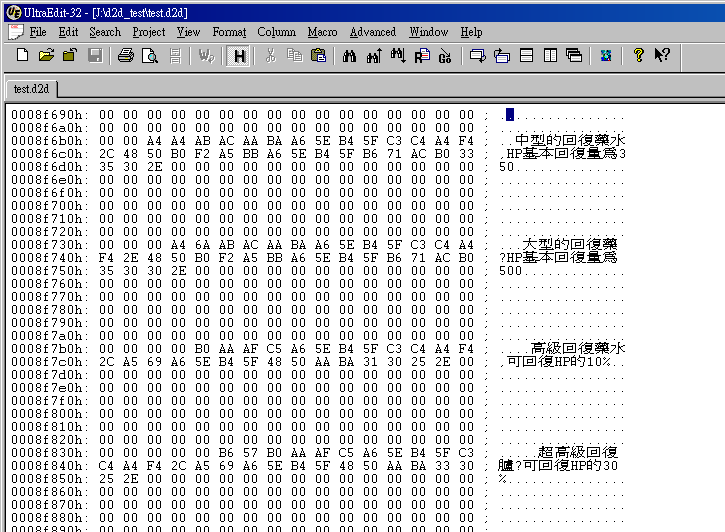Create a new file with toolbar icon
Screen dimensions: 725x532
coord(22,55)
